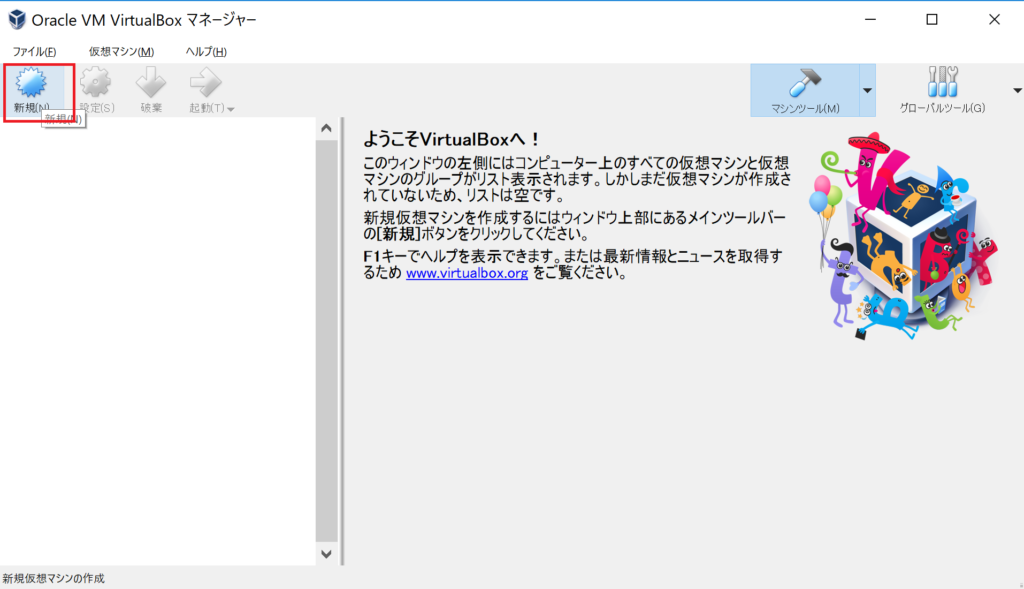1024x589 pixels.
Task: Open the ヘルプ(H) menu
Action: 206,52
